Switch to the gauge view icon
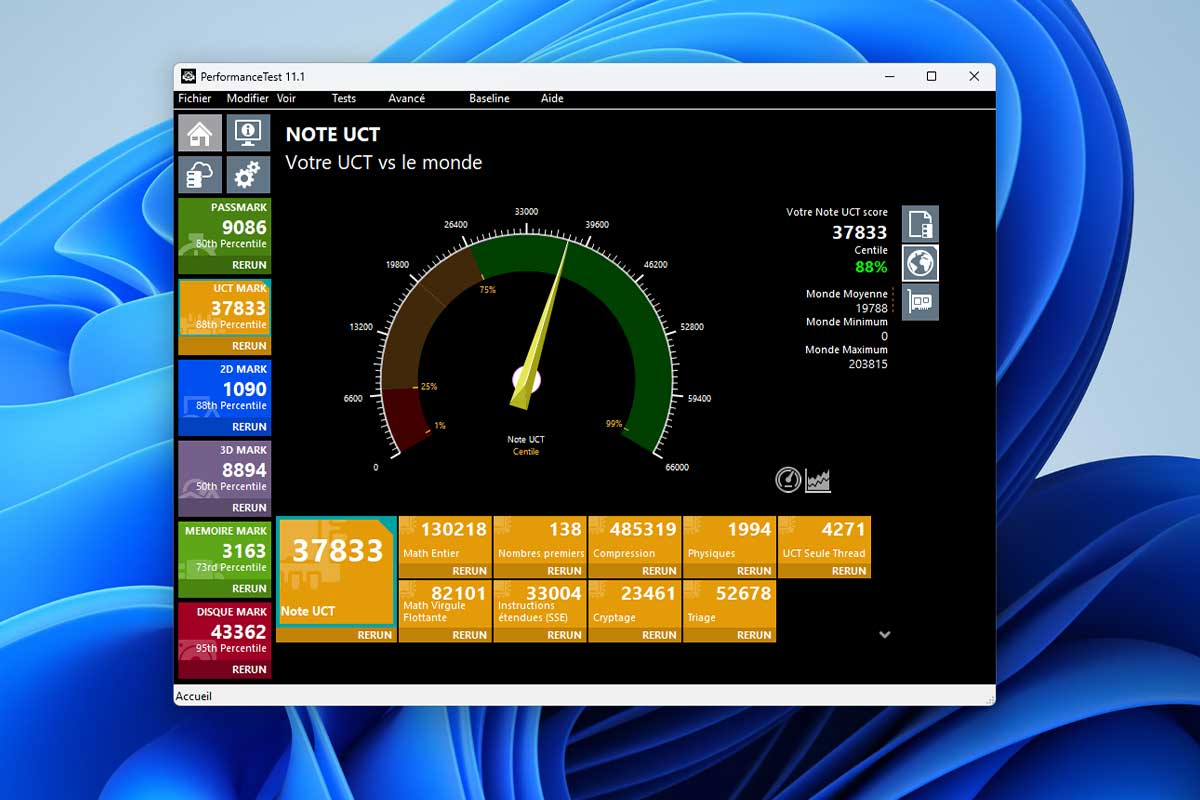This screenshot has width=1200, height=800. point(788,480)
